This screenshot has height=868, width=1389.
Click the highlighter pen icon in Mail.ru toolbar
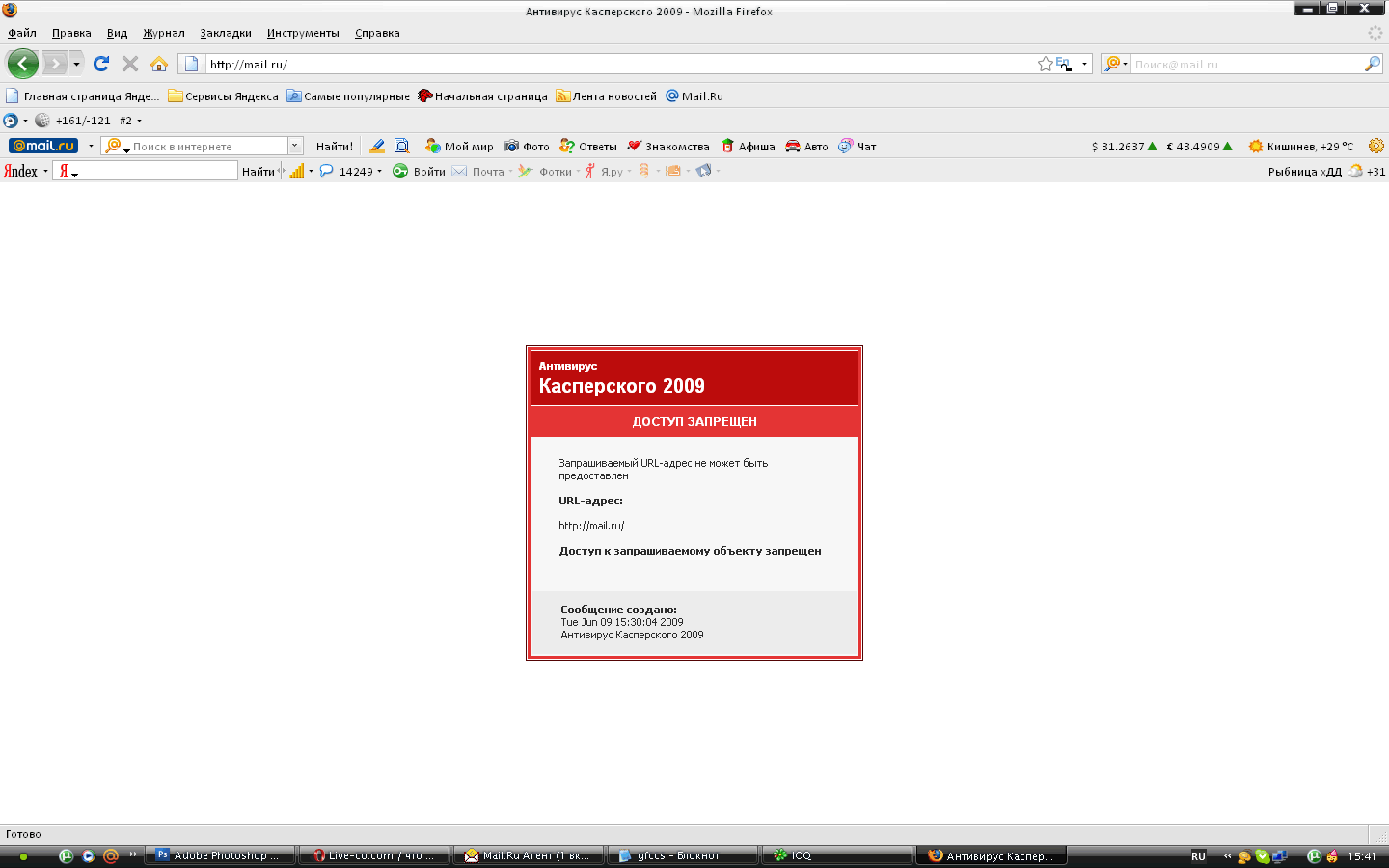coord(377,147)
